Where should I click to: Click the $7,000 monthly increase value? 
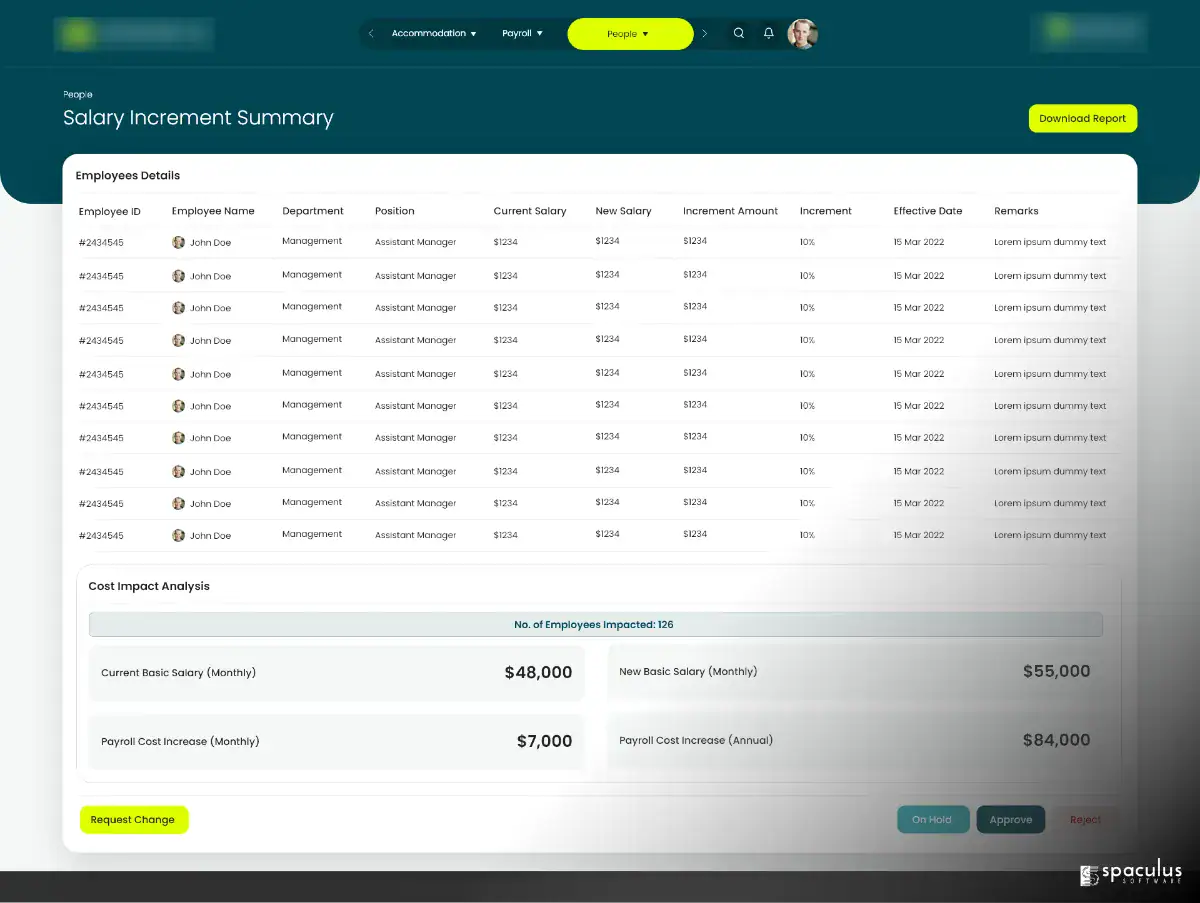pyautogui.click(x=544, y=742)
